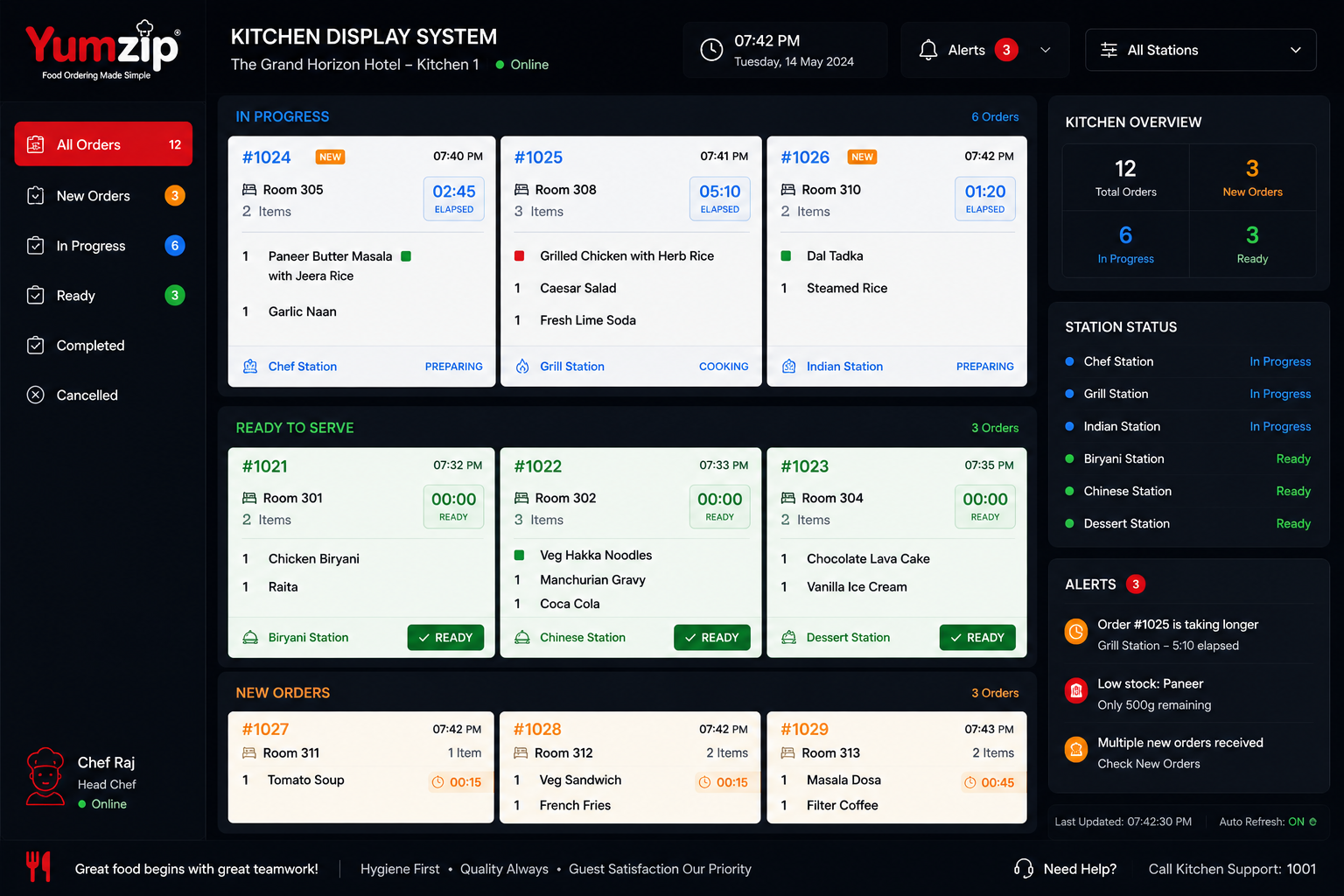Click the Total Orders 12 tile
The image size is (1344, 896).
pyautogui.click(x=1125, y=178)
